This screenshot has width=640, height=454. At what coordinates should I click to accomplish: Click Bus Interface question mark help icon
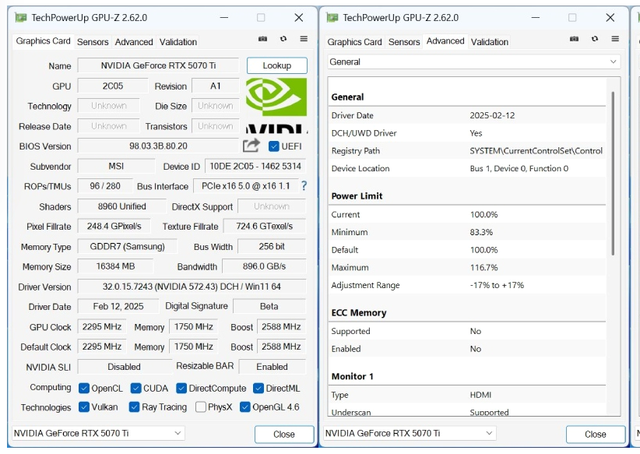(304, 186)
